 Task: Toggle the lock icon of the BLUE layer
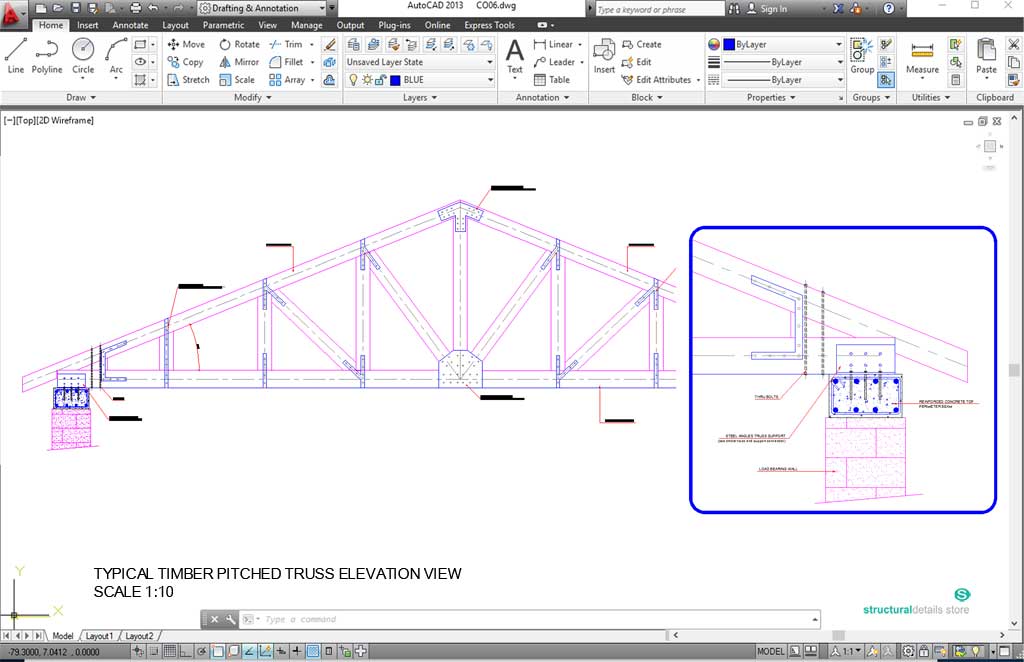(x=381, y=80)
